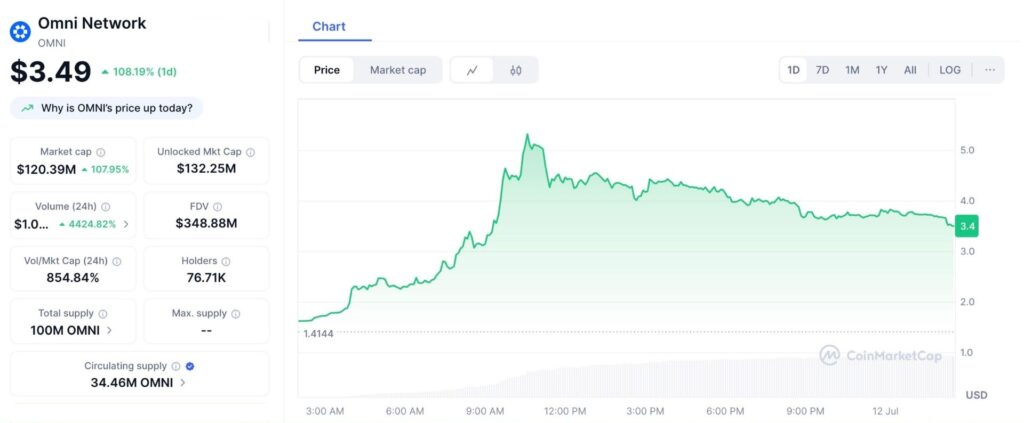Expand the Volume (24h) details arrow
Screen dimensions: 1024x423
click(x=126, y=224)
